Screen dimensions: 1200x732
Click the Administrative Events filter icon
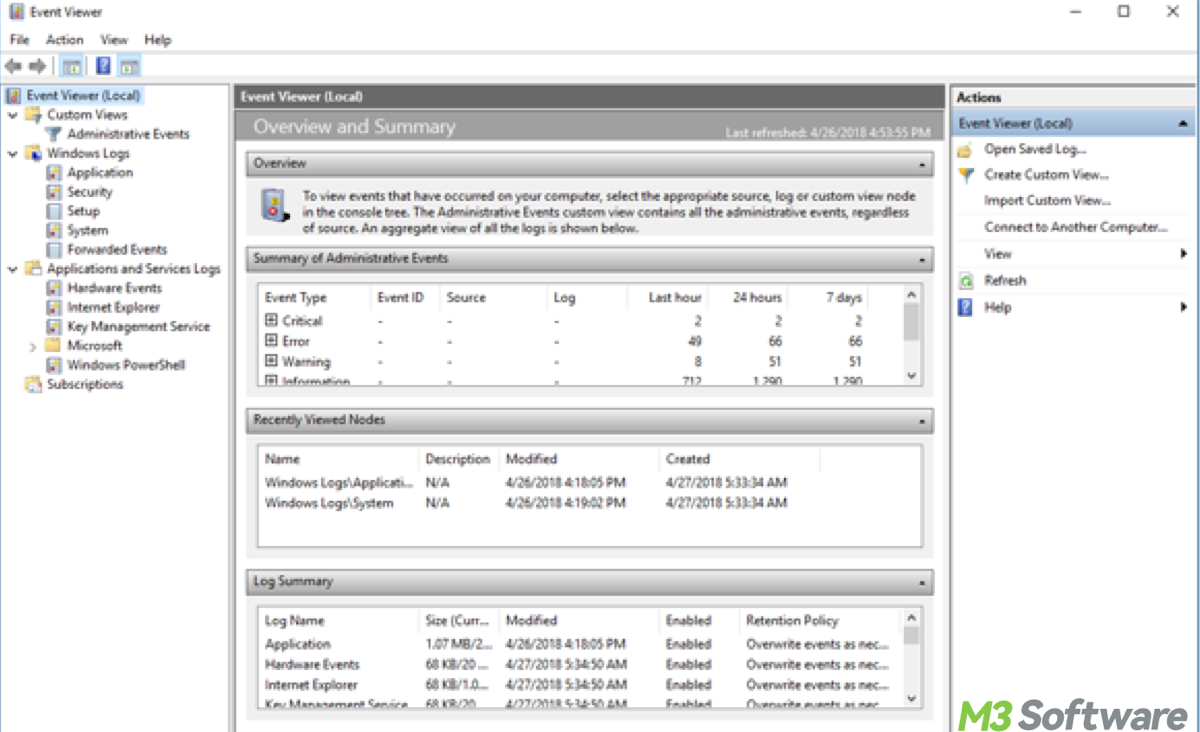click(55, 134)
